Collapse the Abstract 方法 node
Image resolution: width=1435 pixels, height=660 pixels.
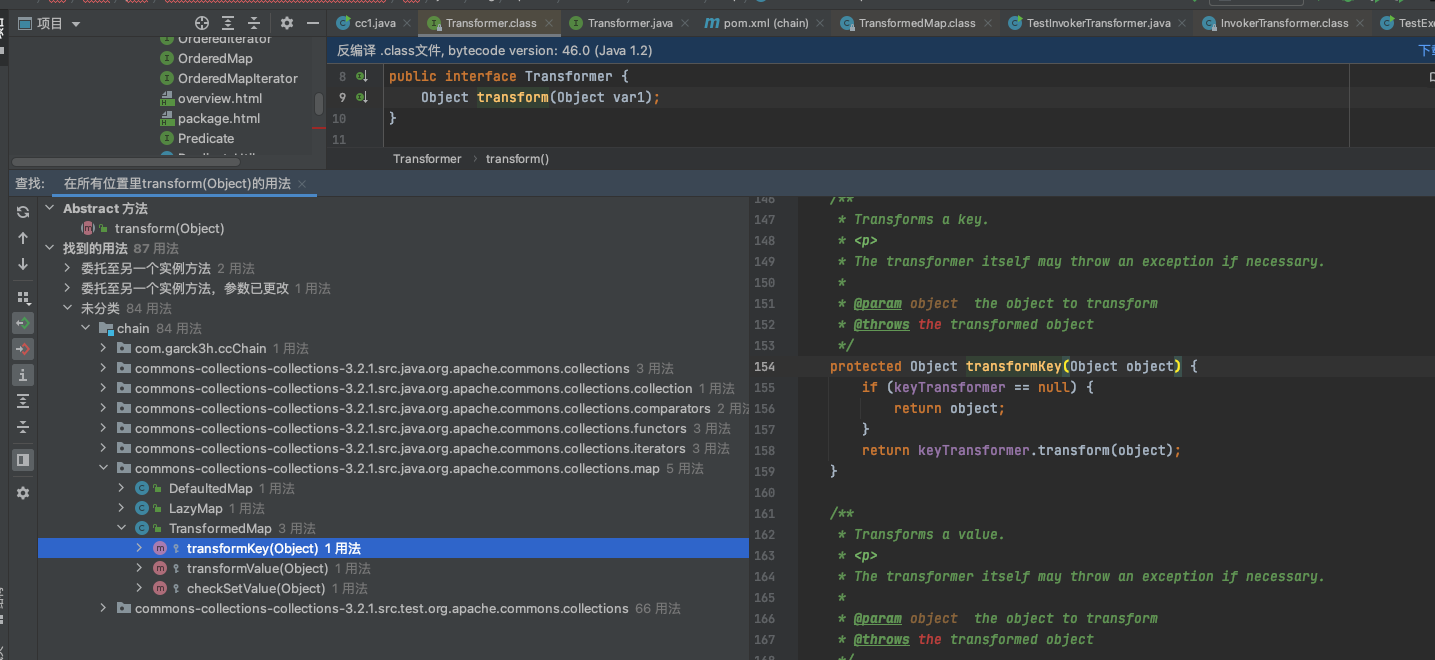coord(50,208)
